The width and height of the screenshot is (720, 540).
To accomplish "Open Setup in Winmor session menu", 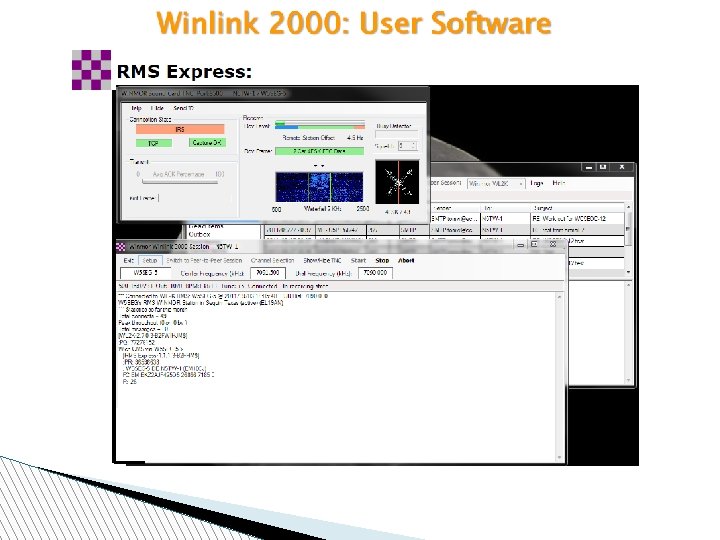I will (x=150, y=260).
